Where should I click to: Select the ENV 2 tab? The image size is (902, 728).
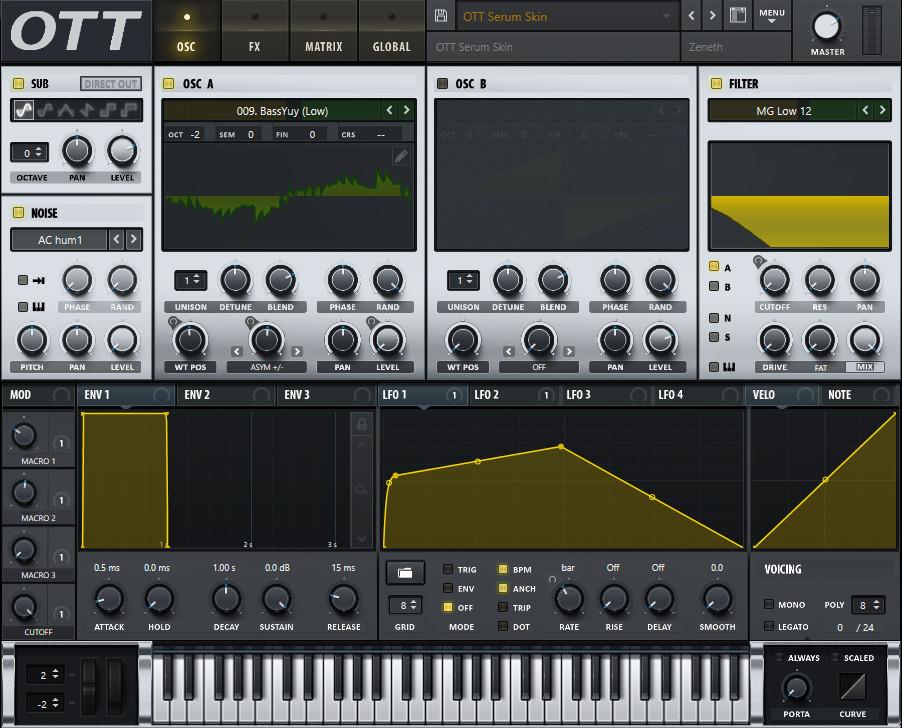point(227,395)
